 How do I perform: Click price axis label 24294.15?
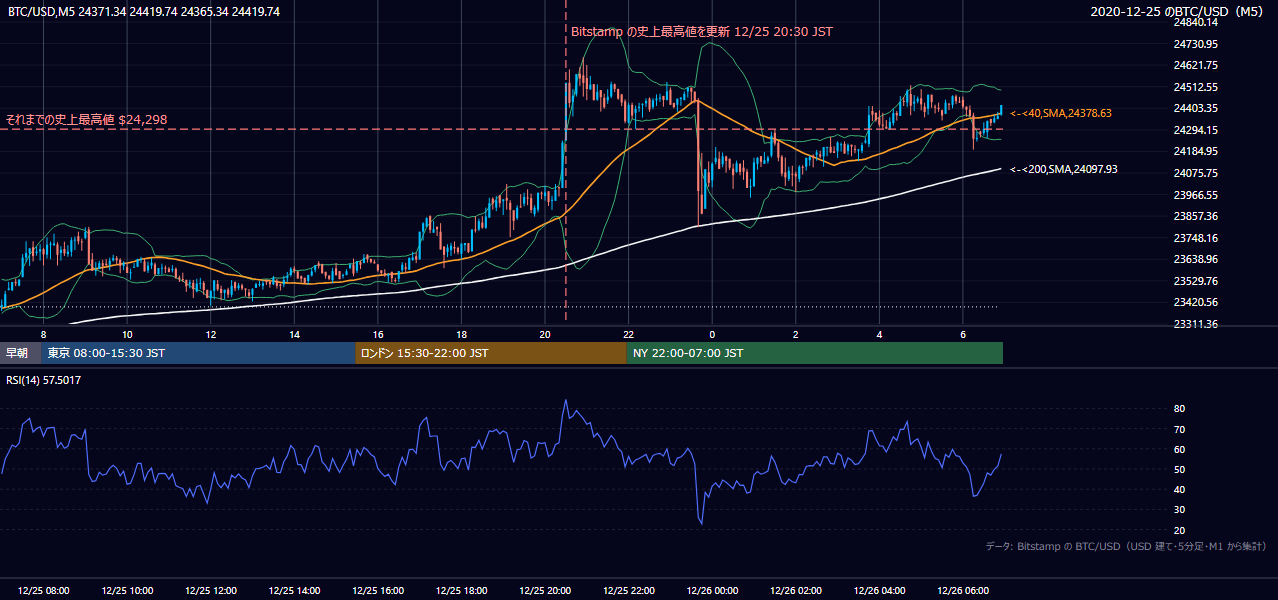pyautogui.click(x=1196, y=130)
